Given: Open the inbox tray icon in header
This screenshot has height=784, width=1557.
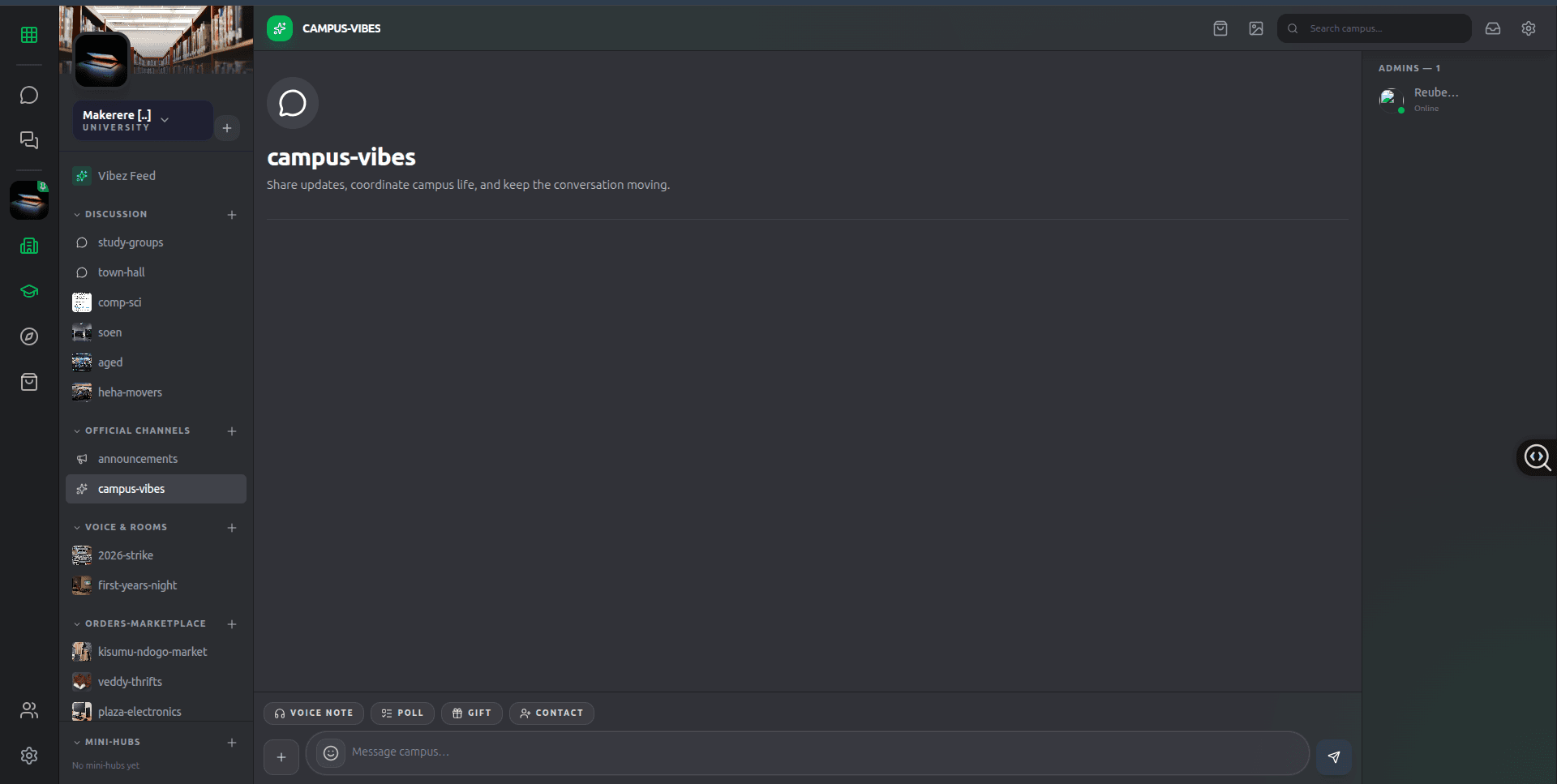Looking at the screenshot, I should pyautogui.click(x=1493, y=28).
